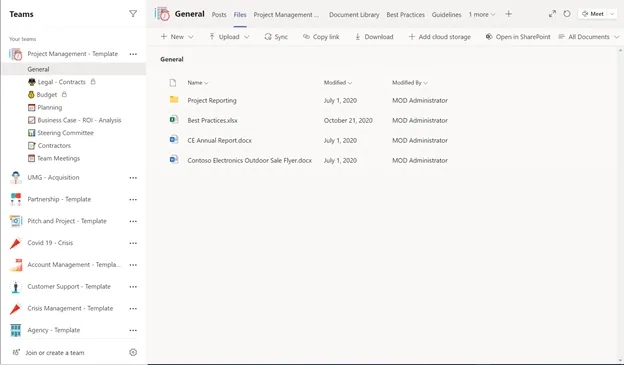The height and width of the screenshot is (365, 624).
Task: Switch to the Posts tab
Action: tap(219, 14)
